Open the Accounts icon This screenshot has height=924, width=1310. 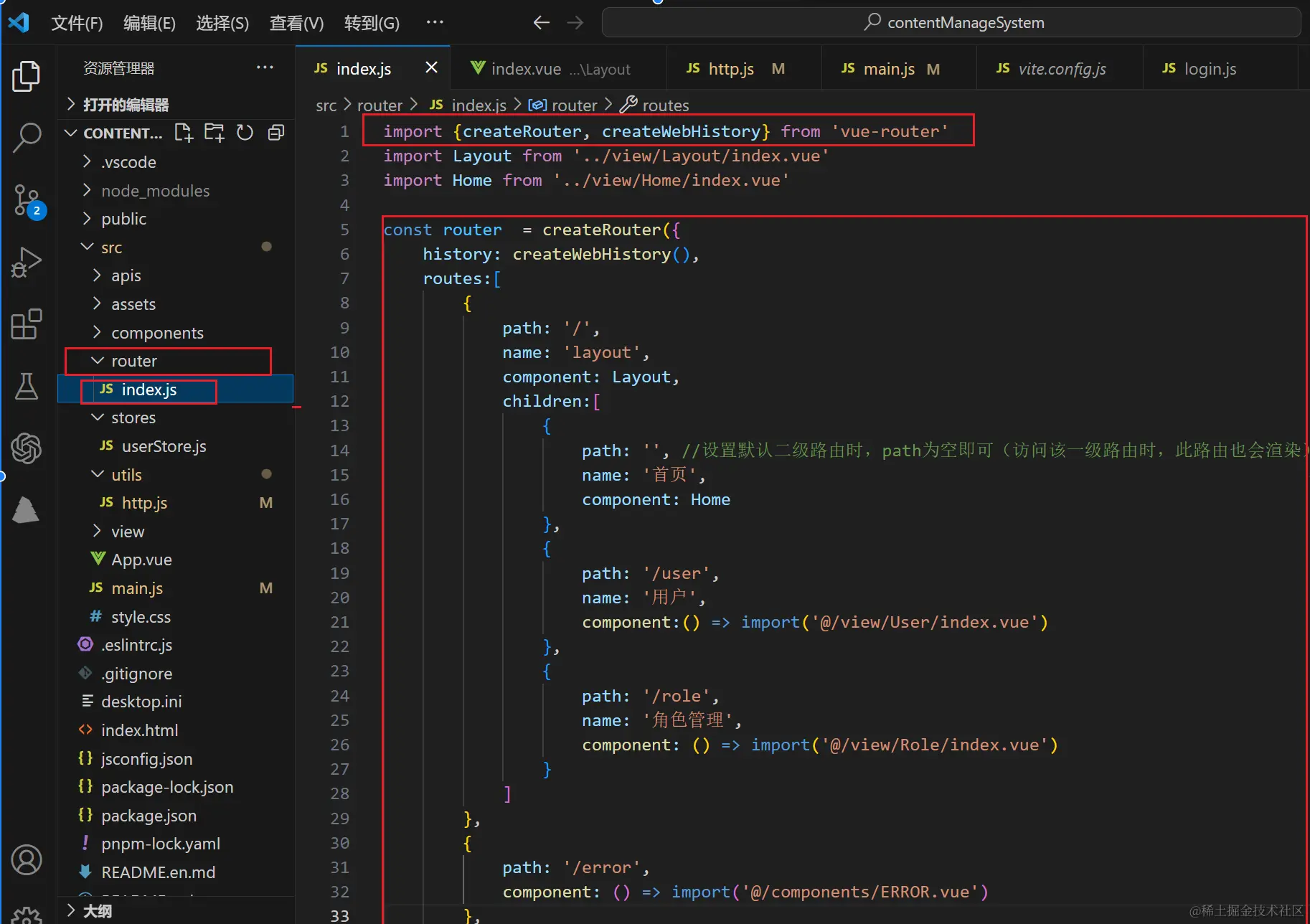27,860
